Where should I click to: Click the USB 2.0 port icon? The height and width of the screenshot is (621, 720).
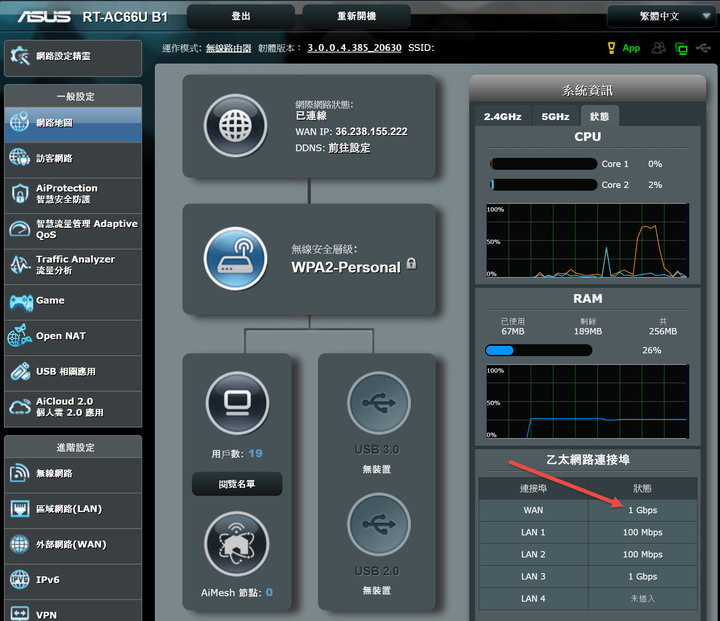point(379,524)
